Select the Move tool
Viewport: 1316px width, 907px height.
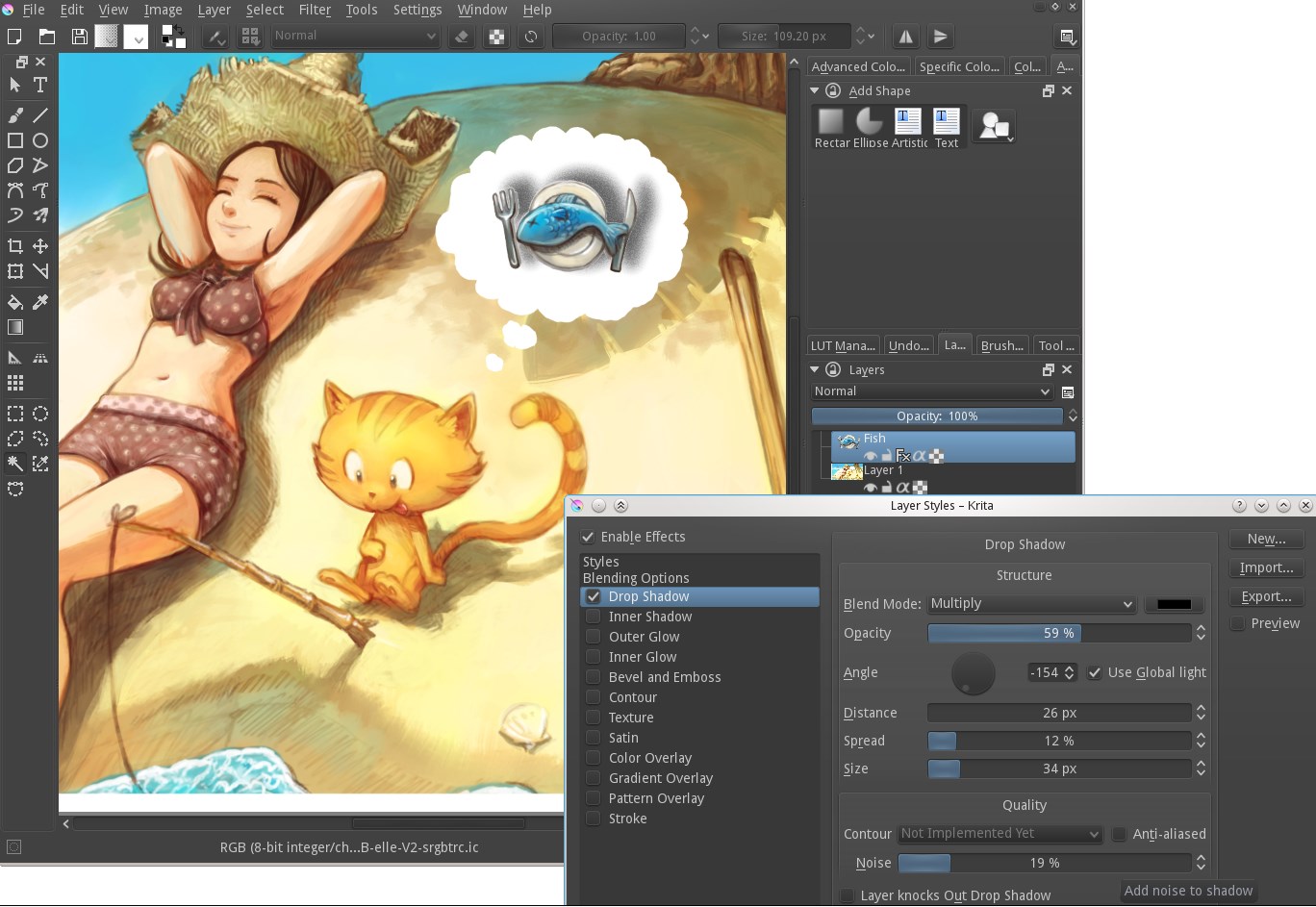click(x=40, y=246)
